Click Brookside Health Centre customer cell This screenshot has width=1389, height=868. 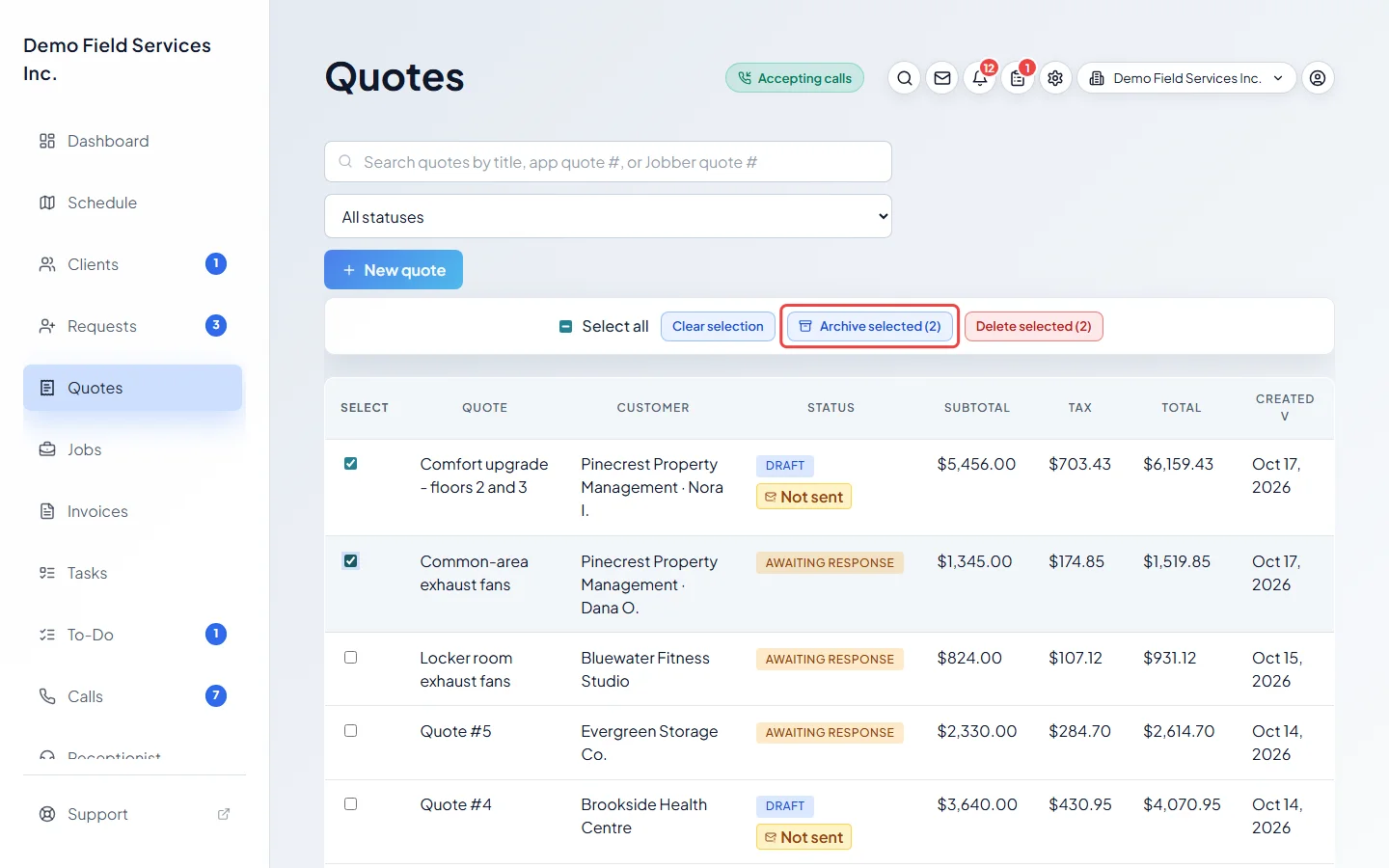(643, 816)
